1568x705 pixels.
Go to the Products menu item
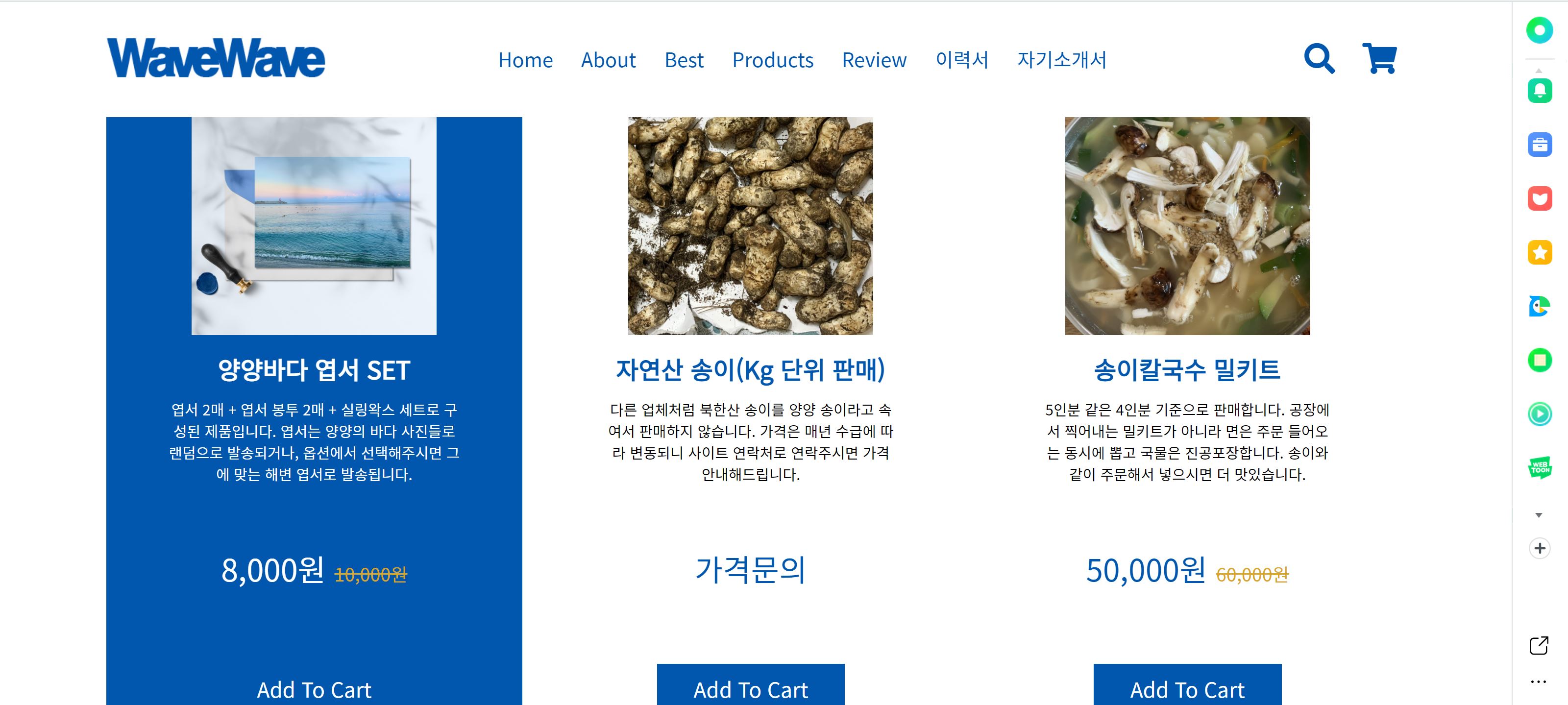[772, 60]
